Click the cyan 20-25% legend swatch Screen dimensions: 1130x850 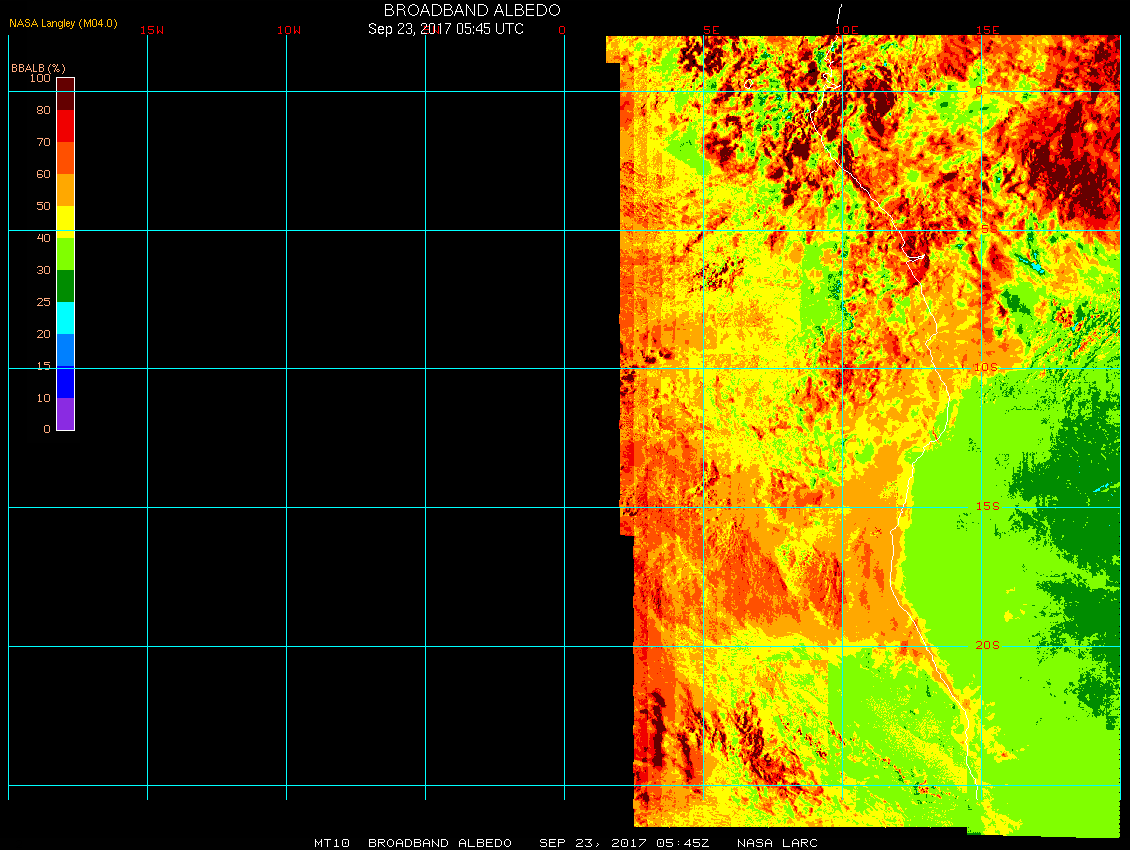pyautogui.click(x=65, y=318)
